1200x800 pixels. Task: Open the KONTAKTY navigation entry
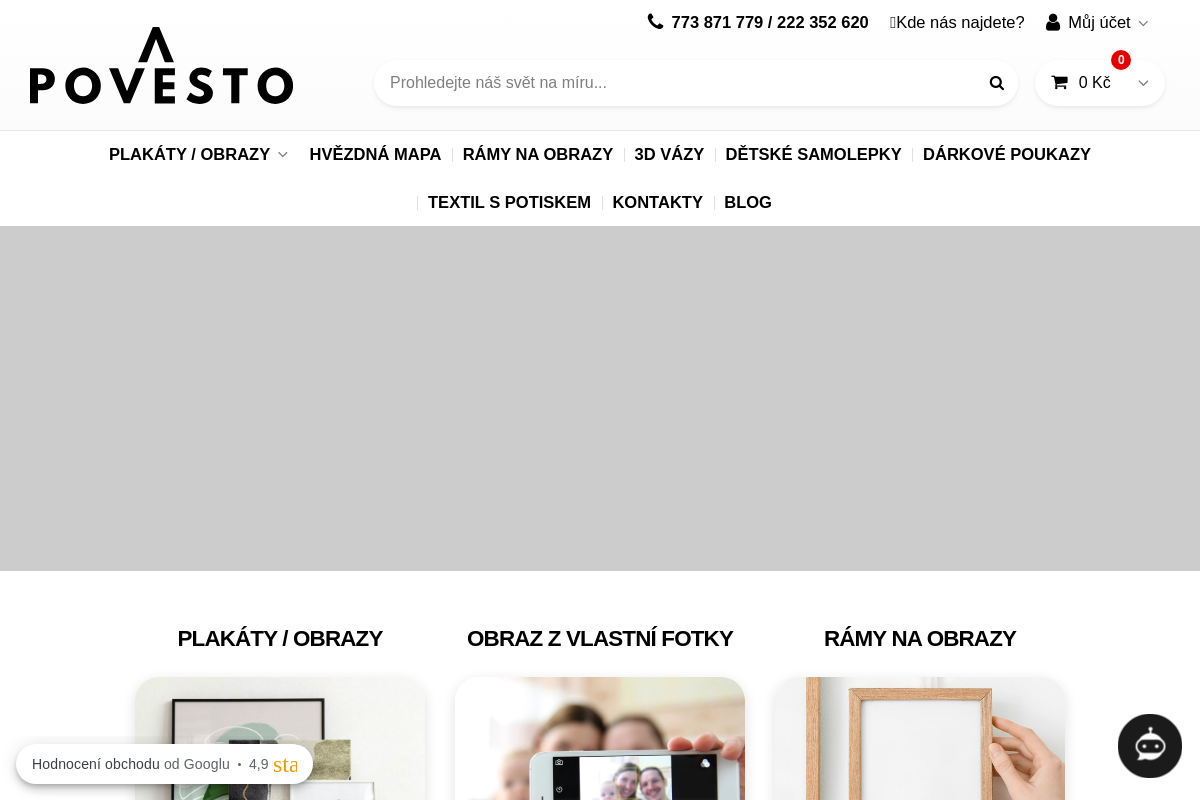pos(657,202)
